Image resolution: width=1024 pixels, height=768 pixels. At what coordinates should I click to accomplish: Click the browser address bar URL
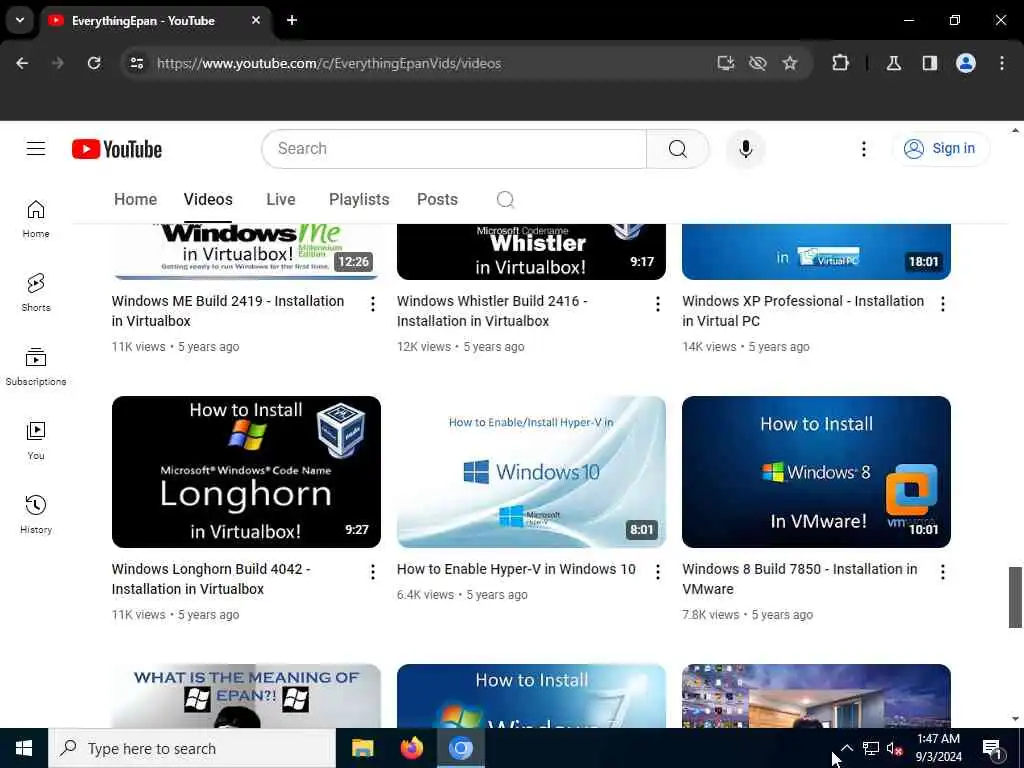click(329, 63)
